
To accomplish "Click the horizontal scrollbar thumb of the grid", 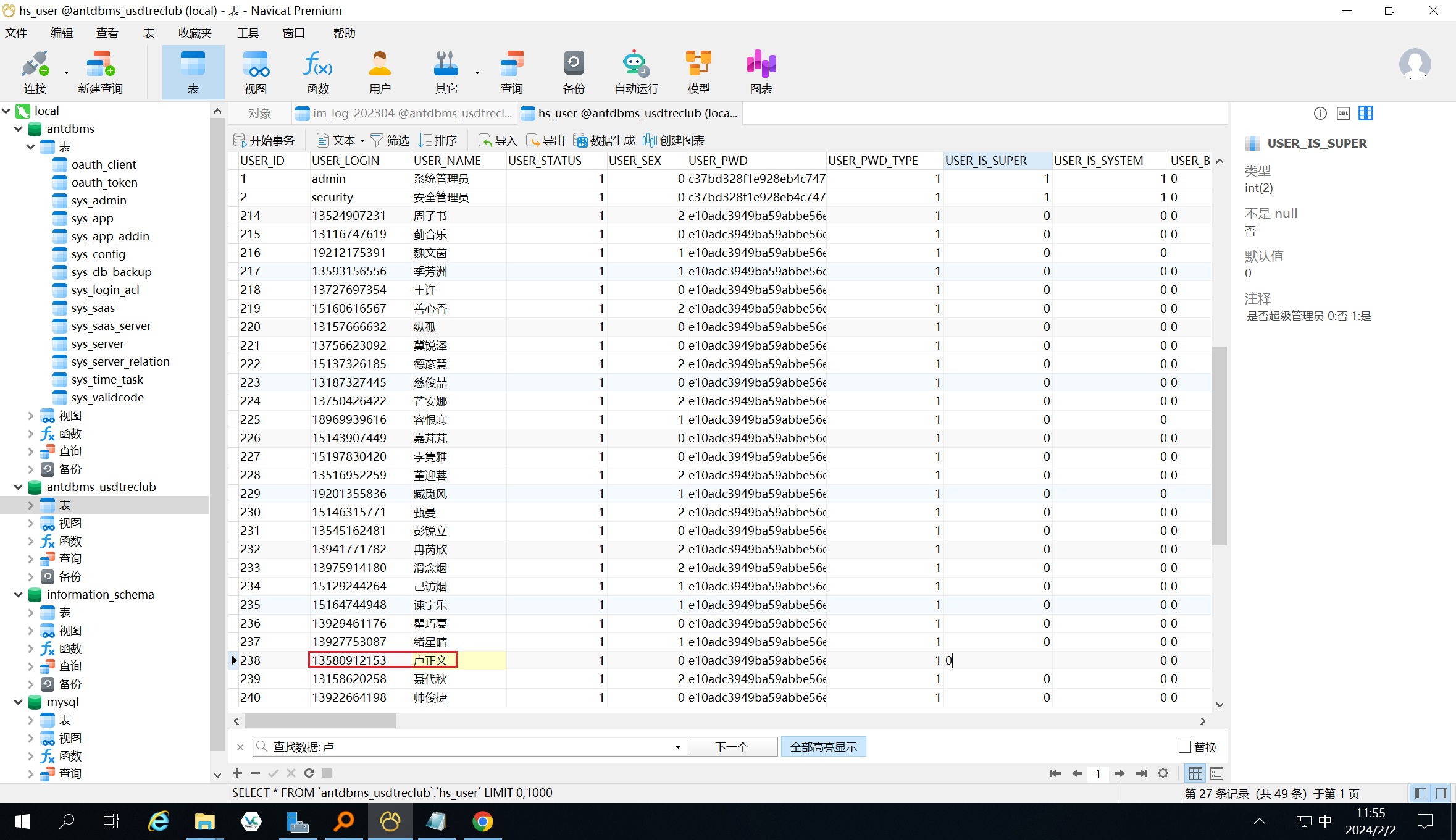I will pyautogui.click(x=320, y=721).
